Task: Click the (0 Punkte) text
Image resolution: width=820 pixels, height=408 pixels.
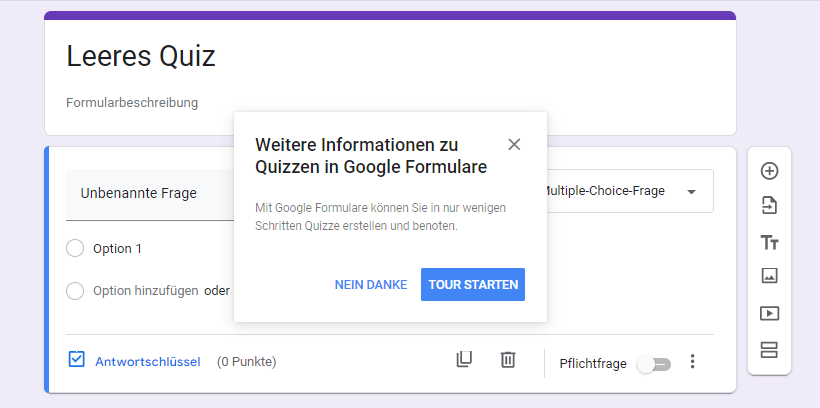Action: point(246,361)
